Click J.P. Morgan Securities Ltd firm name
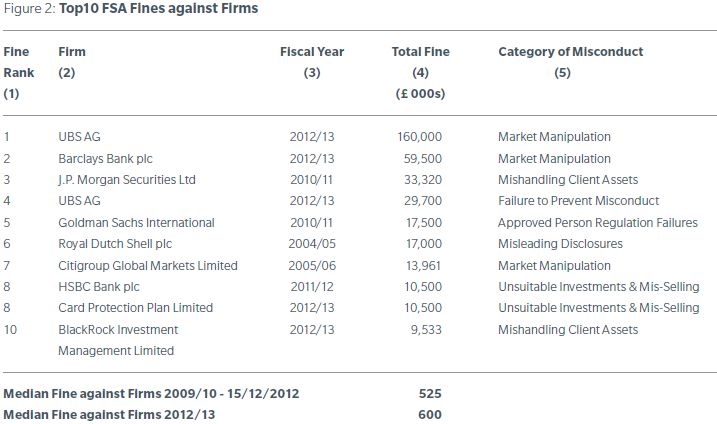717x424 pixels. coord(125,180)
